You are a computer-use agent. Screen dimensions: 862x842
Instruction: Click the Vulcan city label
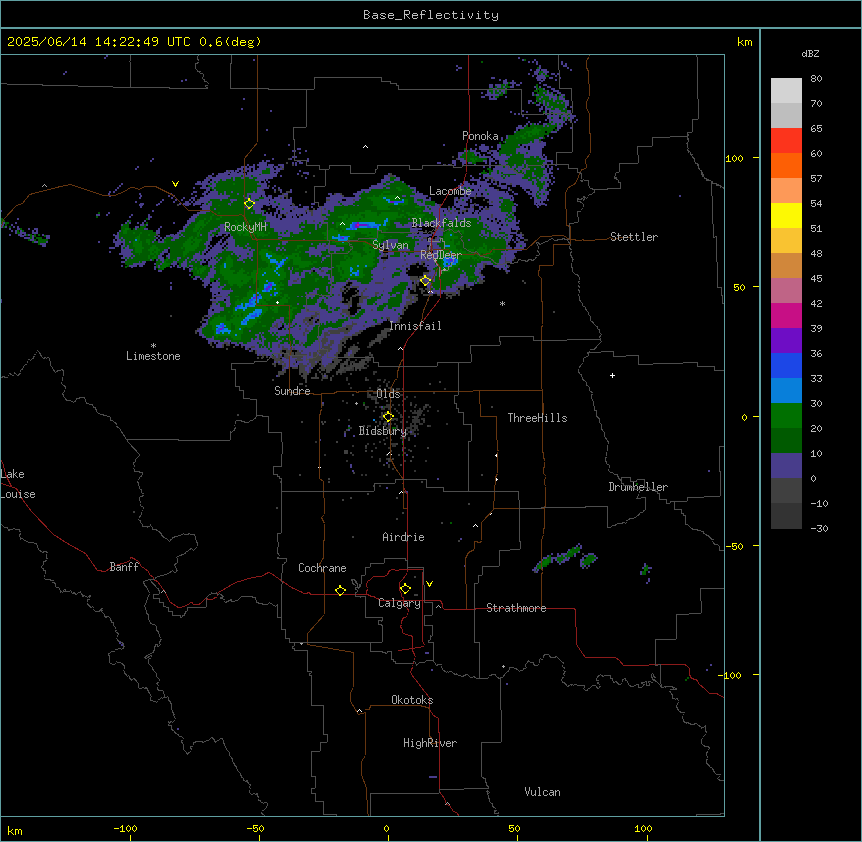[x=543, y=792]
